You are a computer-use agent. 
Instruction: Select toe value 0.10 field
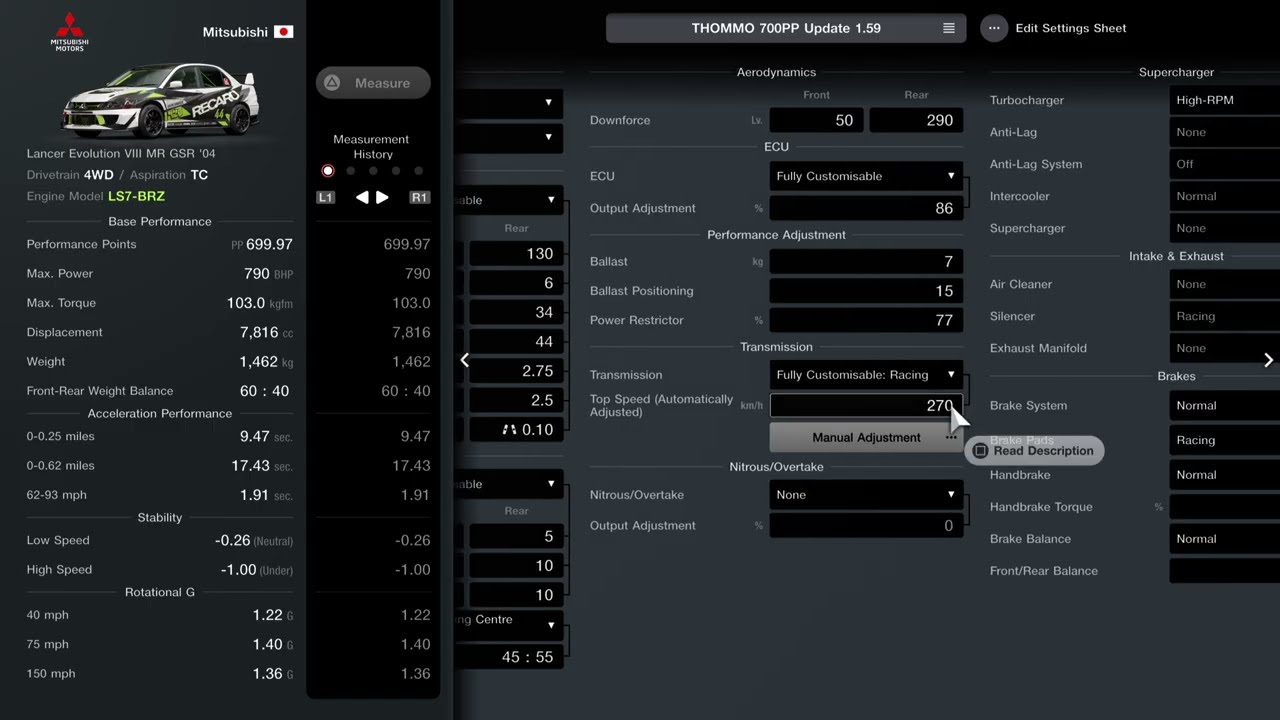[516, 430]
